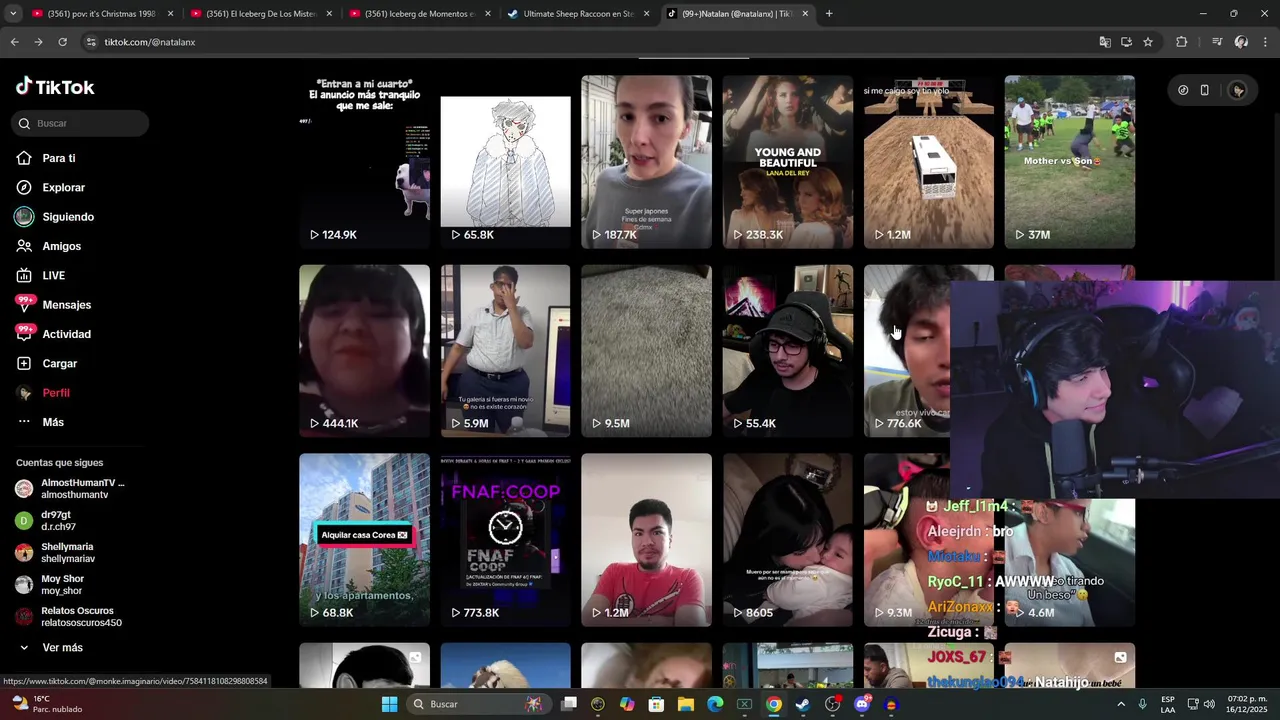Open File Explorer from the taskbar
The height and width of the screenshot is (720, 1280).
686,704
